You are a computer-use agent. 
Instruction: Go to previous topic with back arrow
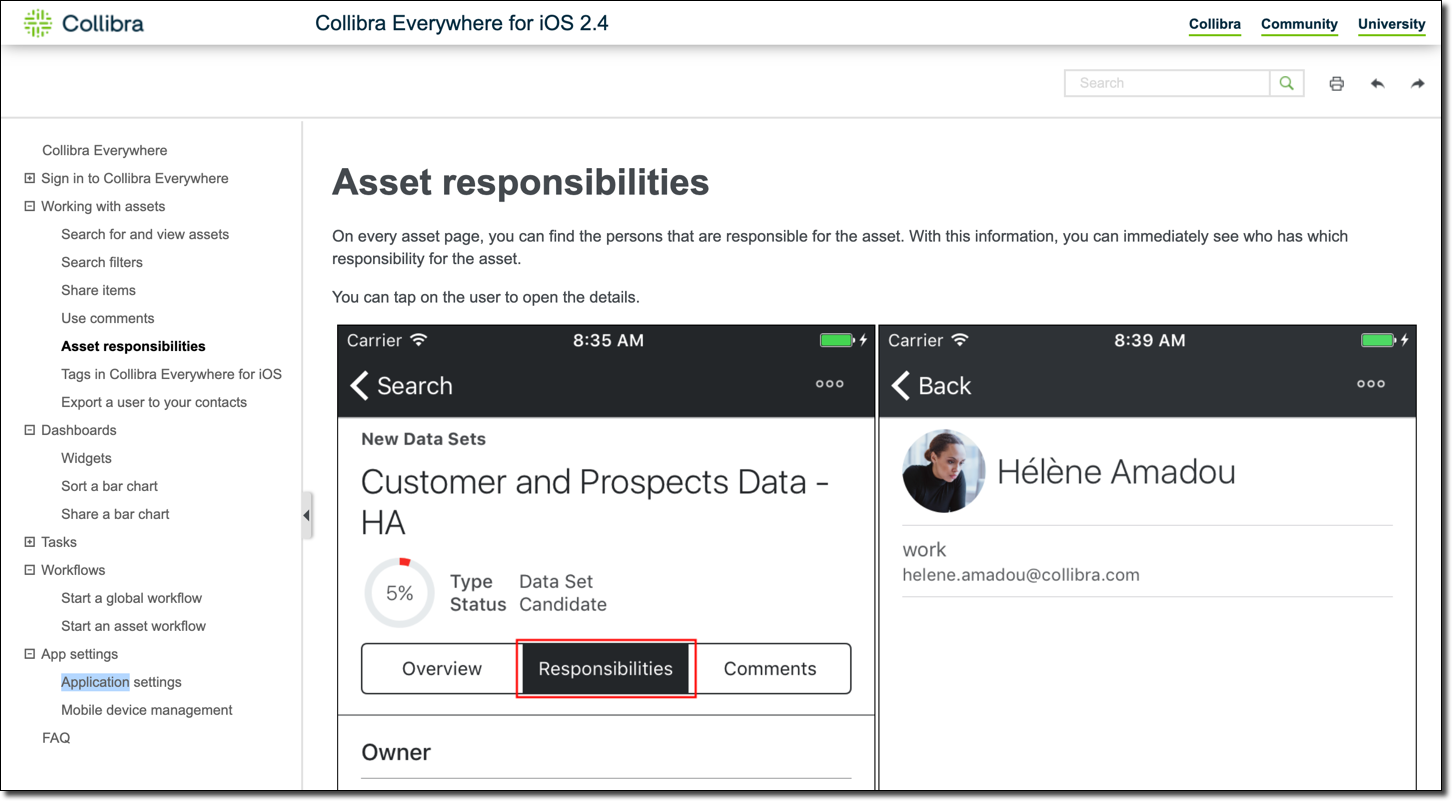coord(1377,84)
